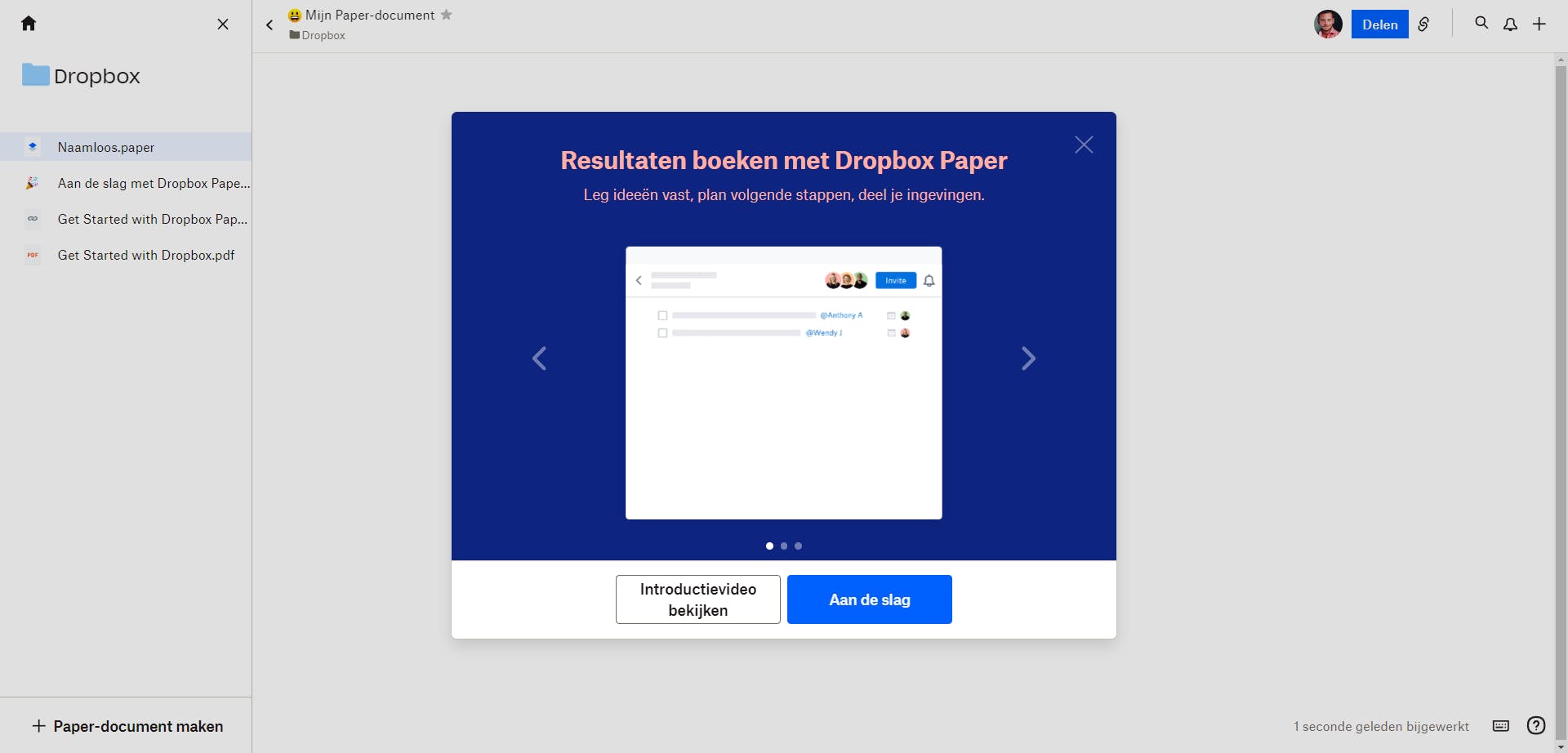This screenshot has height=753, width=1568.
Task: Open profile options via the avatar
Action: 1328,24
